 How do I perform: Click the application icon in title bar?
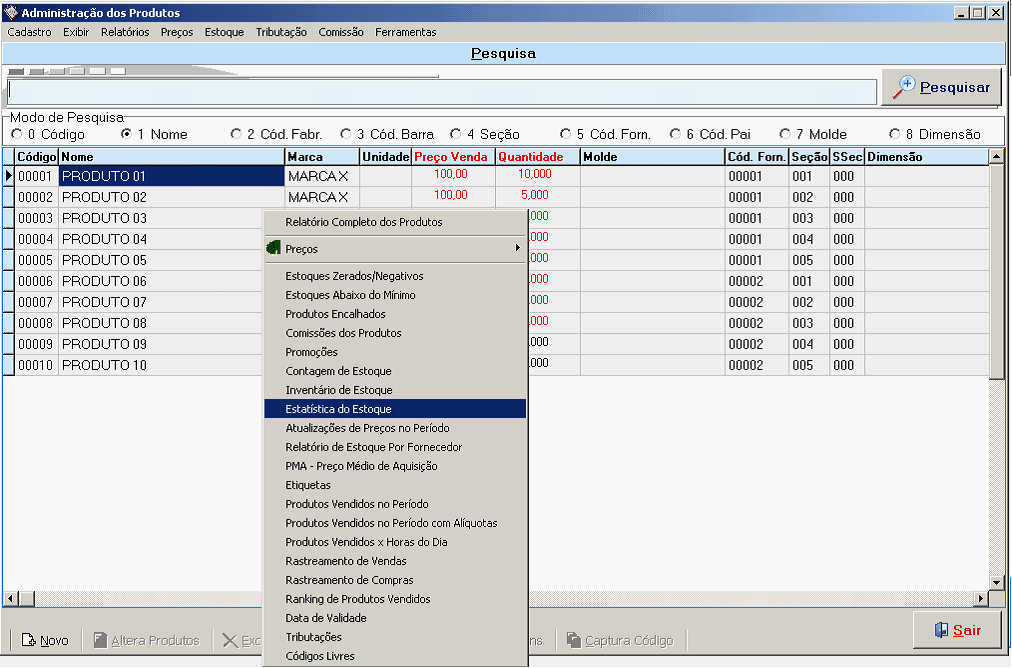tap(11, 13)
